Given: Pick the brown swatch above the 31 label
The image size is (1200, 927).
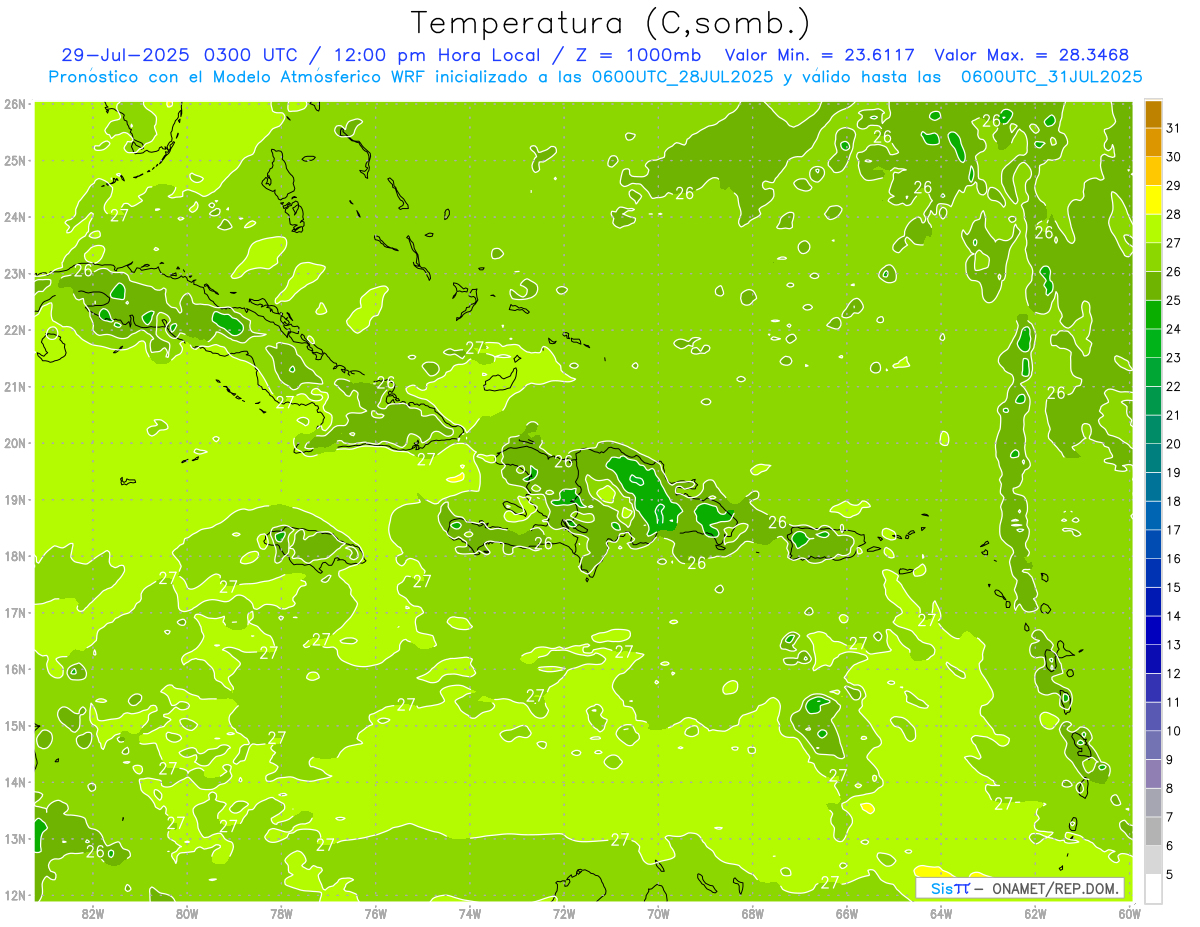Looking at the screenshot, I should pyautogui.click(x=1153, y=115).
